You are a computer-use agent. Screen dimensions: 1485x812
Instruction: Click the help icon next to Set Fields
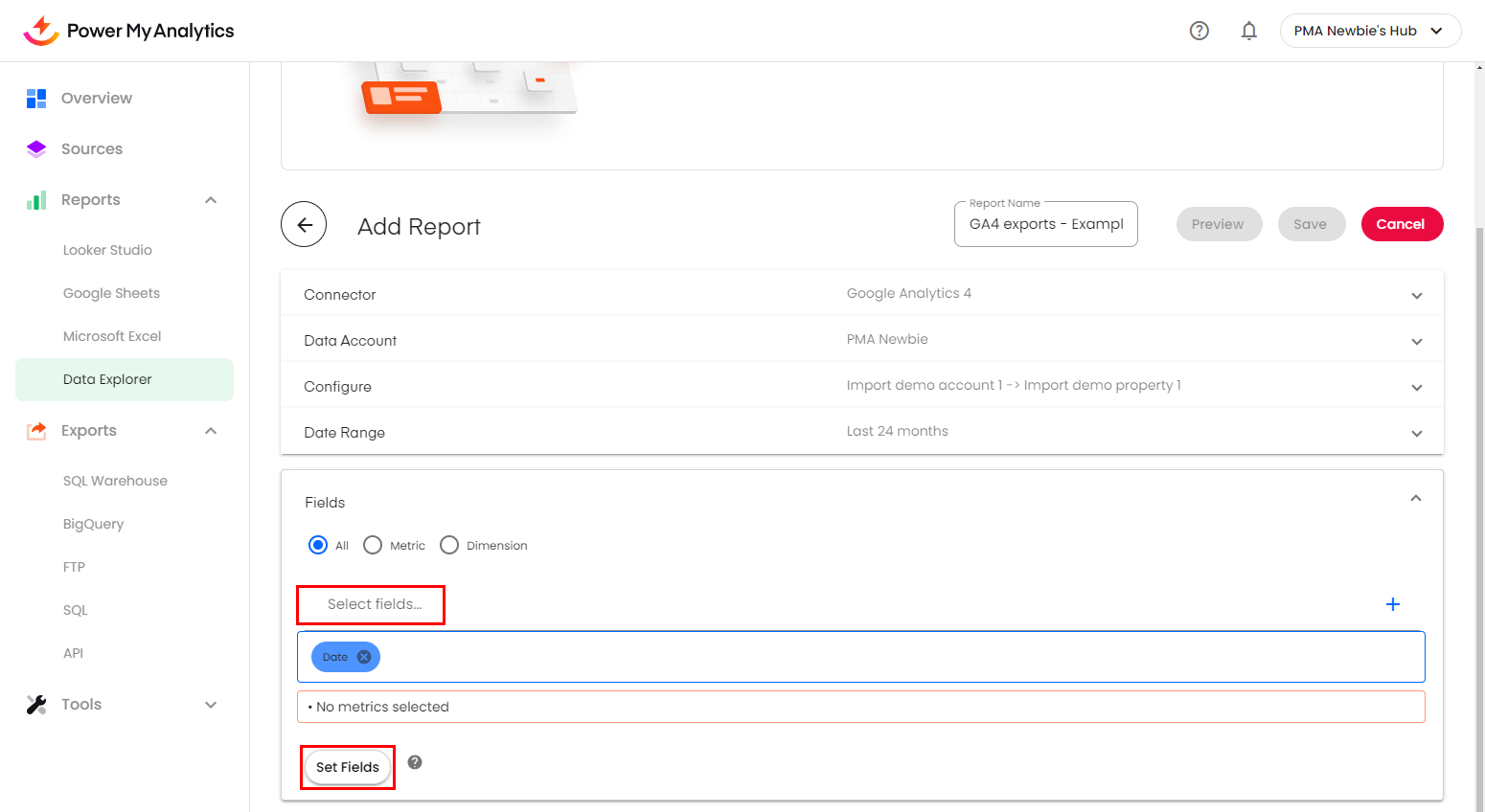click(415, 762)
